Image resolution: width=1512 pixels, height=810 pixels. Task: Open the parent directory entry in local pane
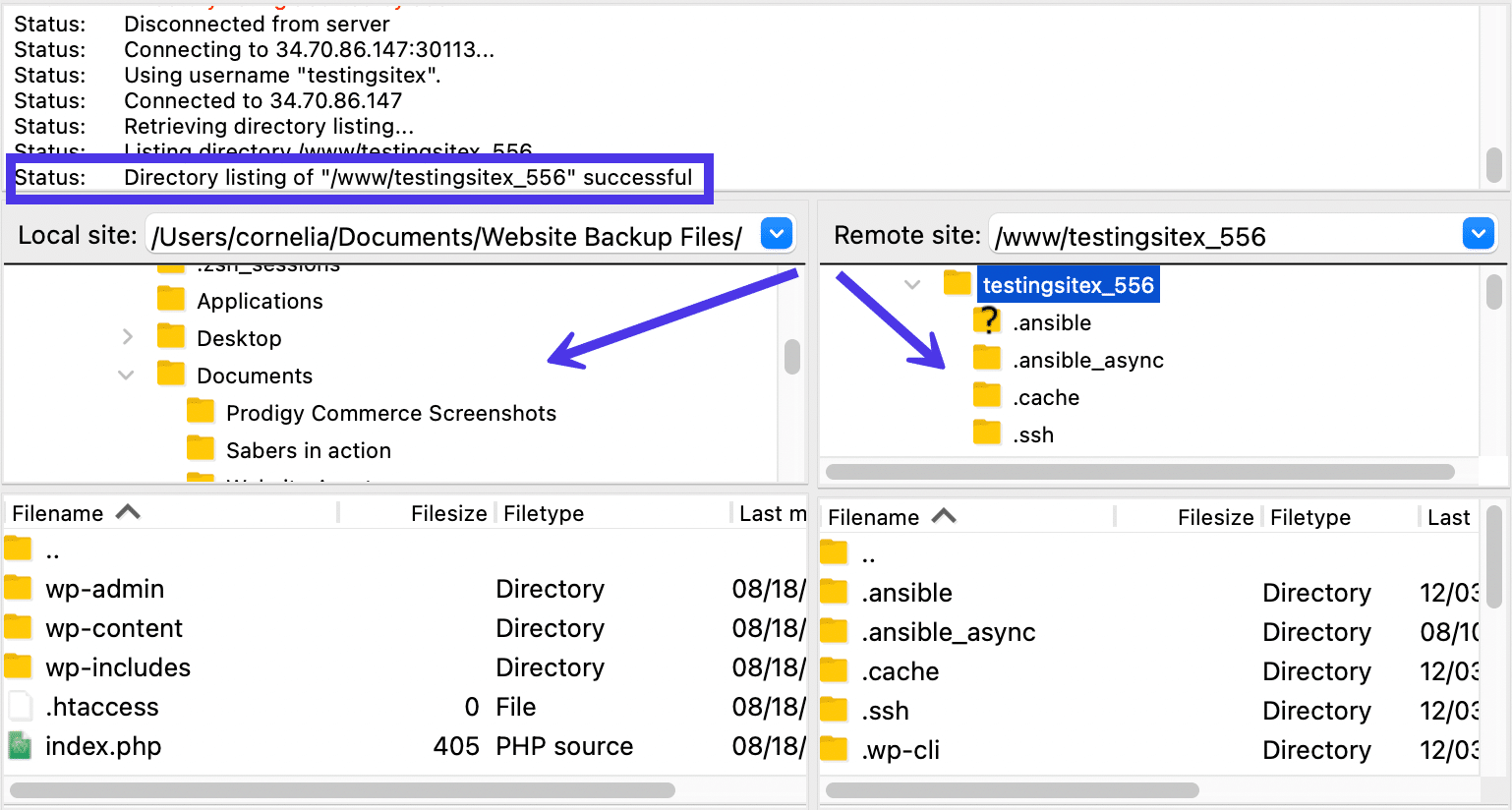pos(48,550)
